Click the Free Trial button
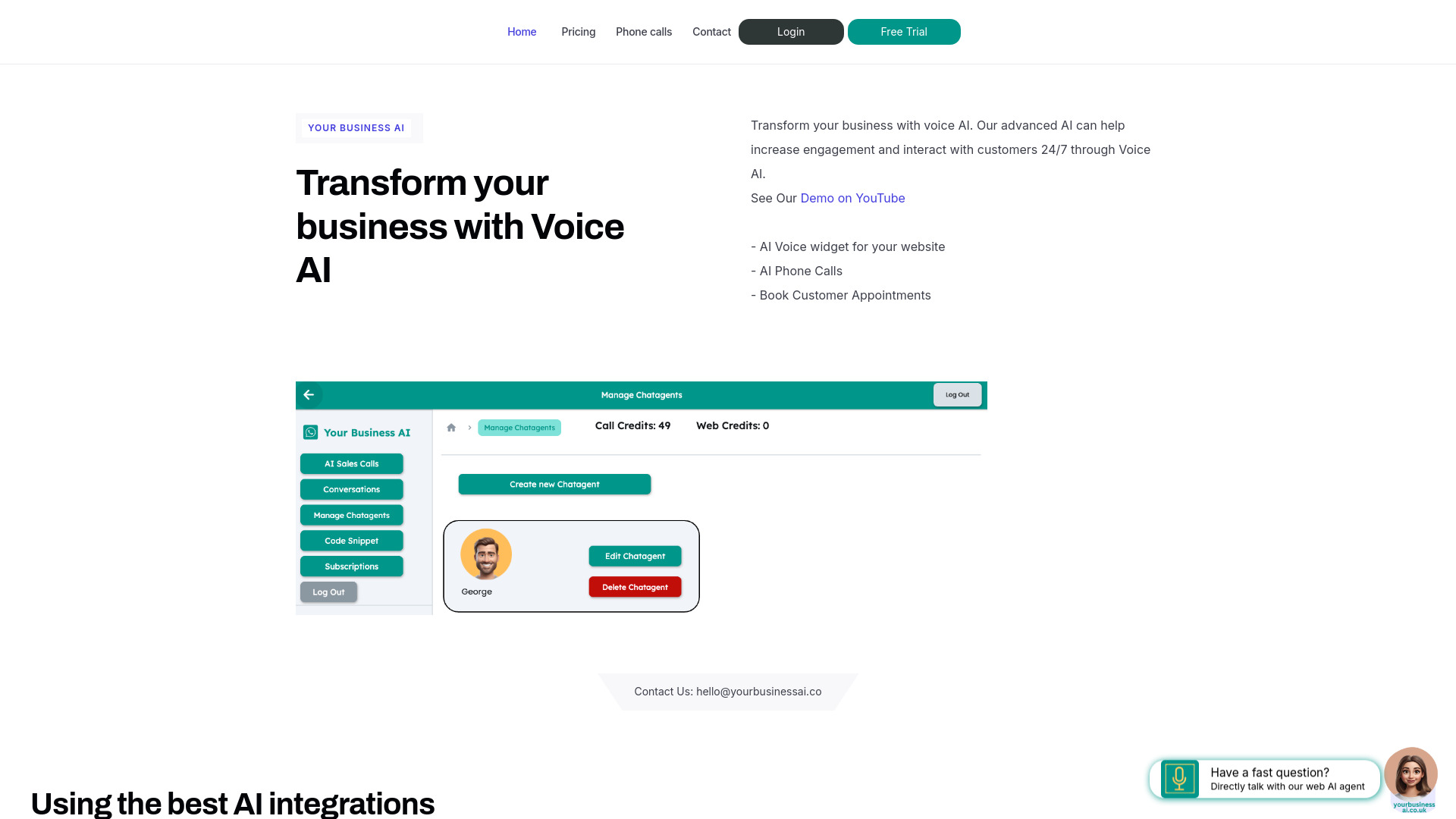The height and width of the screenshot is (819, 1456). (903, 31)
